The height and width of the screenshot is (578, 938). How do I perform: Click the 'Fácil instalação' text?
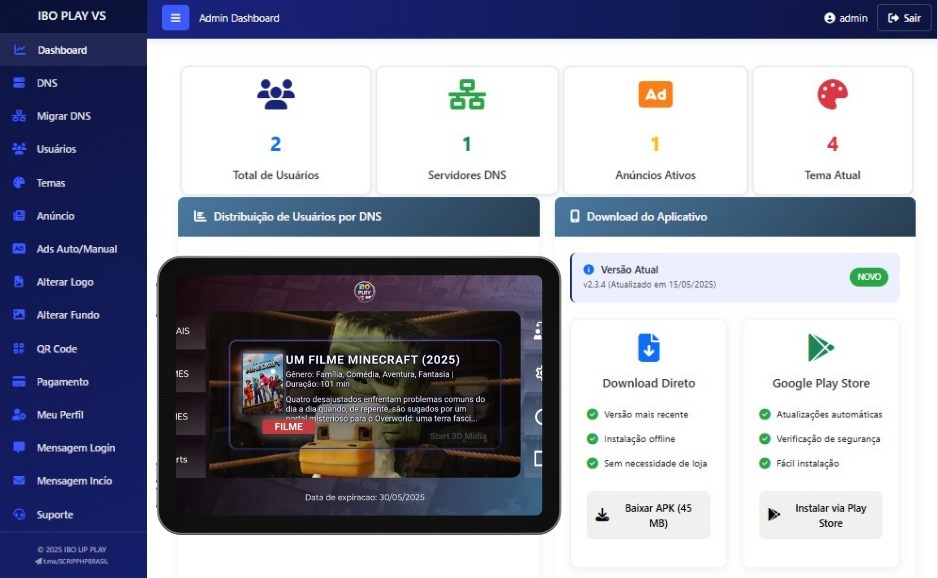(808, 464)
